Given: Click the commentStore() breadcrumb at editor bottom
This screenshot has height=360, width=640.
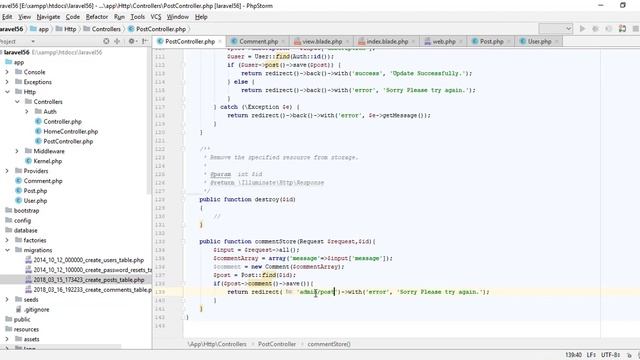Looking at the screenshot, I should 329,344.
